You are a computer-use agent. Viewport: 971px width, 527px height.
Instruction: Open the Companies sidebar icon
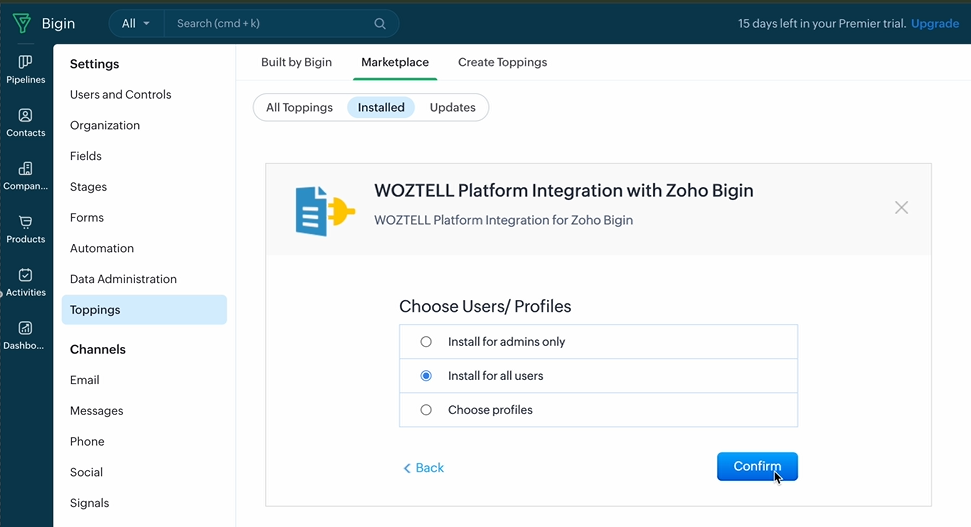[x=26, y=175]
